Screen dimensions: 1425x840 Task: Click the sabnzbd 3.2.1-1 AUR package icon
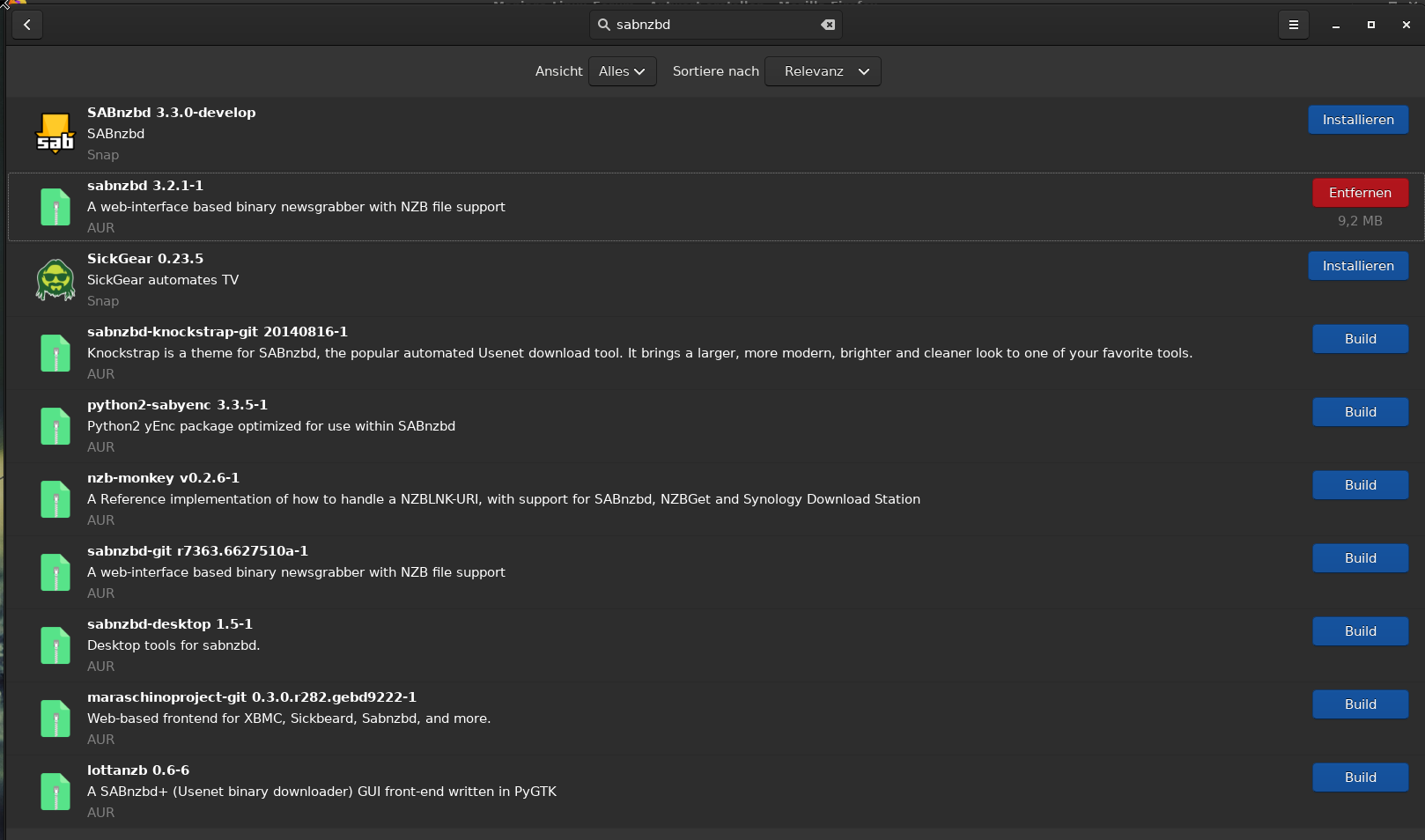click(x=55, y=206)
